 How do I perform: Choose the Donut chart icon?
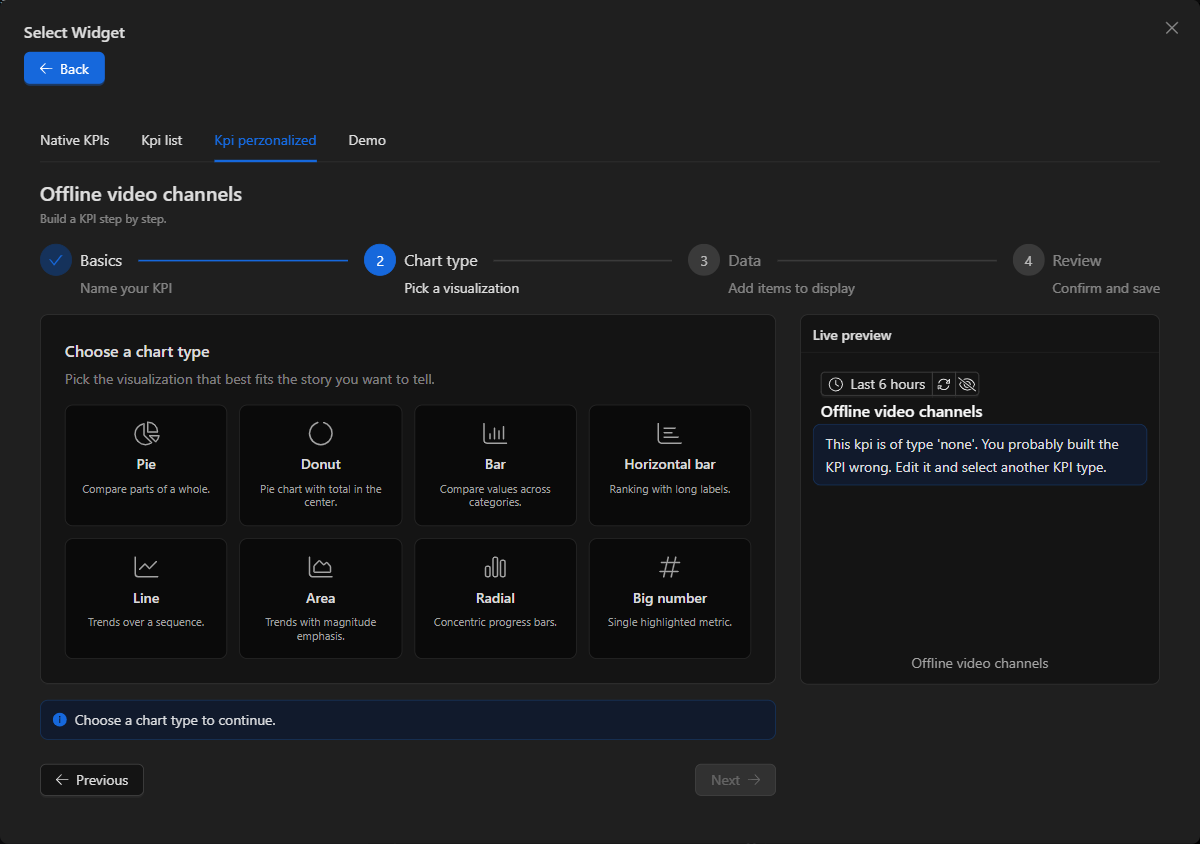[x=320, y=433]
